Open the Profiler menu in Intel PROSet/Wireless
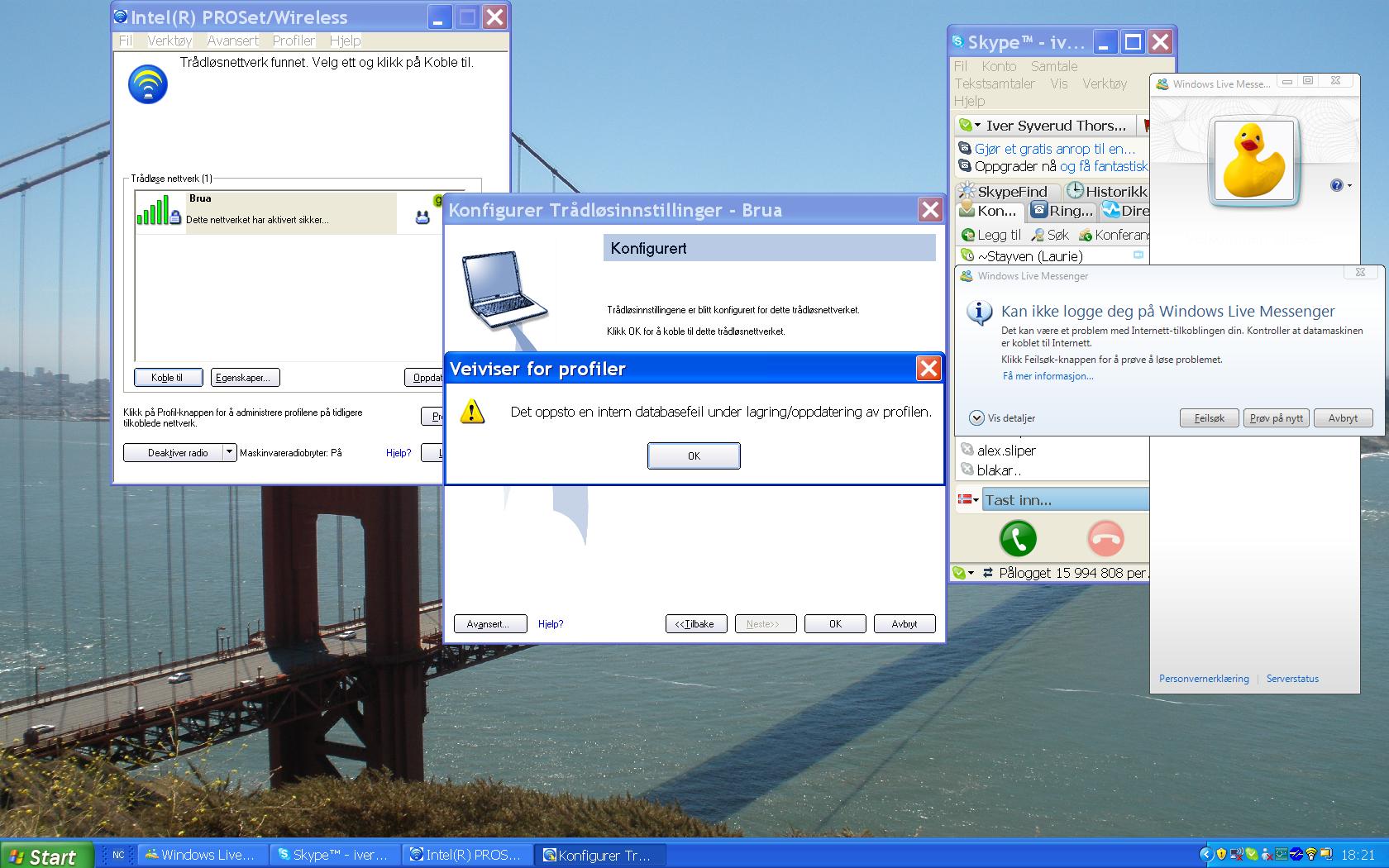Image resolution: width=1389 pixels, height=868 pixels. point(294,41)
